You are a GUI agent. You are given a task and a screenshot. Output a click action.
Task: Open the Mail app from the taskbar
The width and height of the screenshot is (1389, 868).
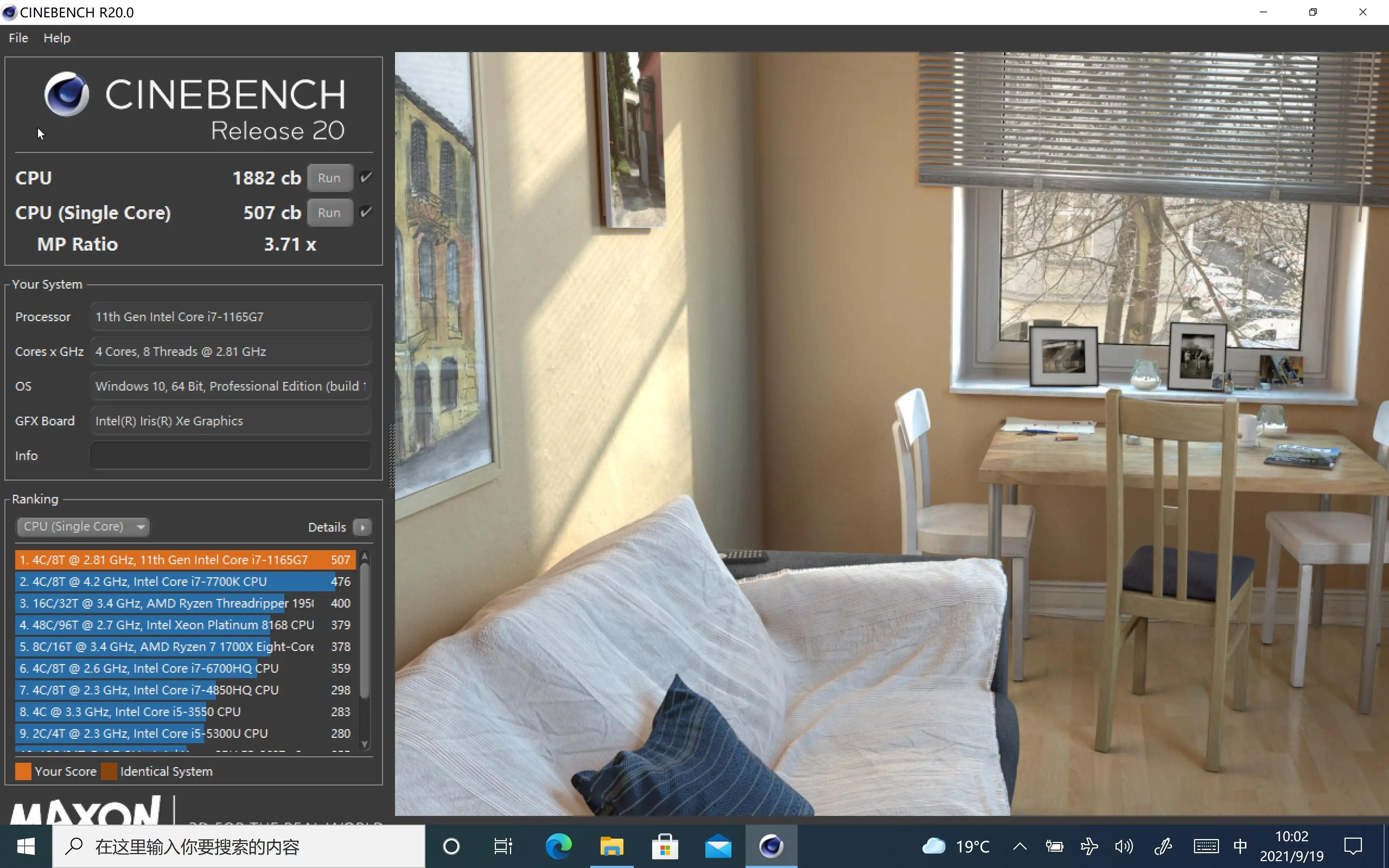tap(718, 846)
